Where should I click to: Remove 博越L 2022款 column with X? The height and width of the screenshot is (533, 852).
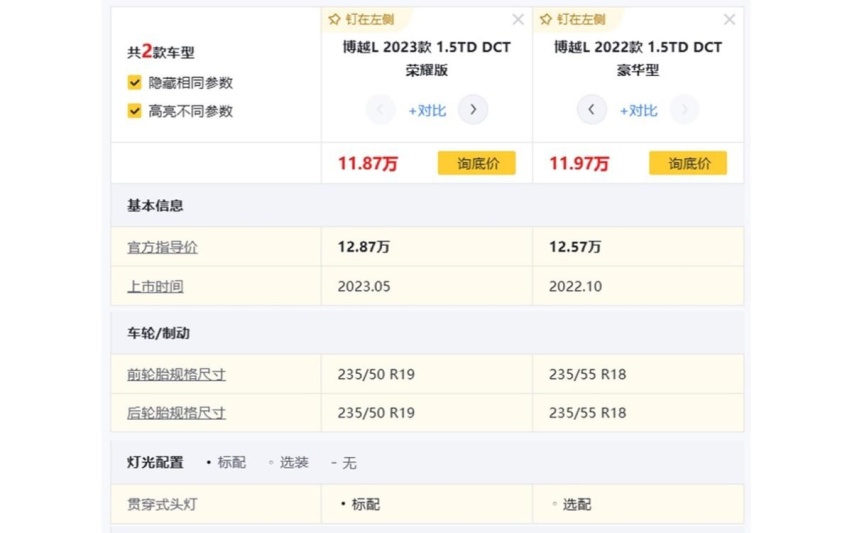(x=729, y=20)
